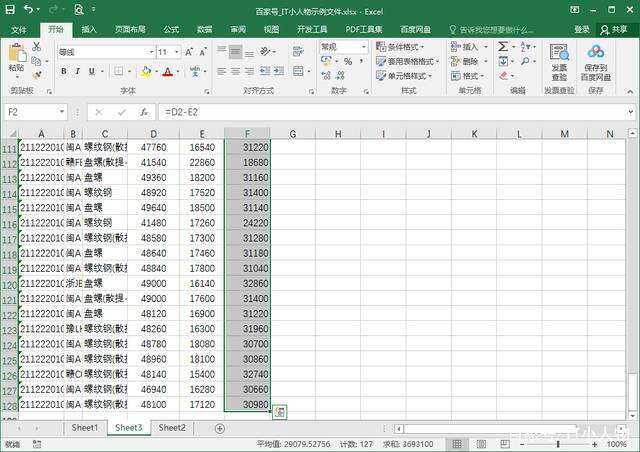Align text to the left
640x452 pixels.
(222, 71)
